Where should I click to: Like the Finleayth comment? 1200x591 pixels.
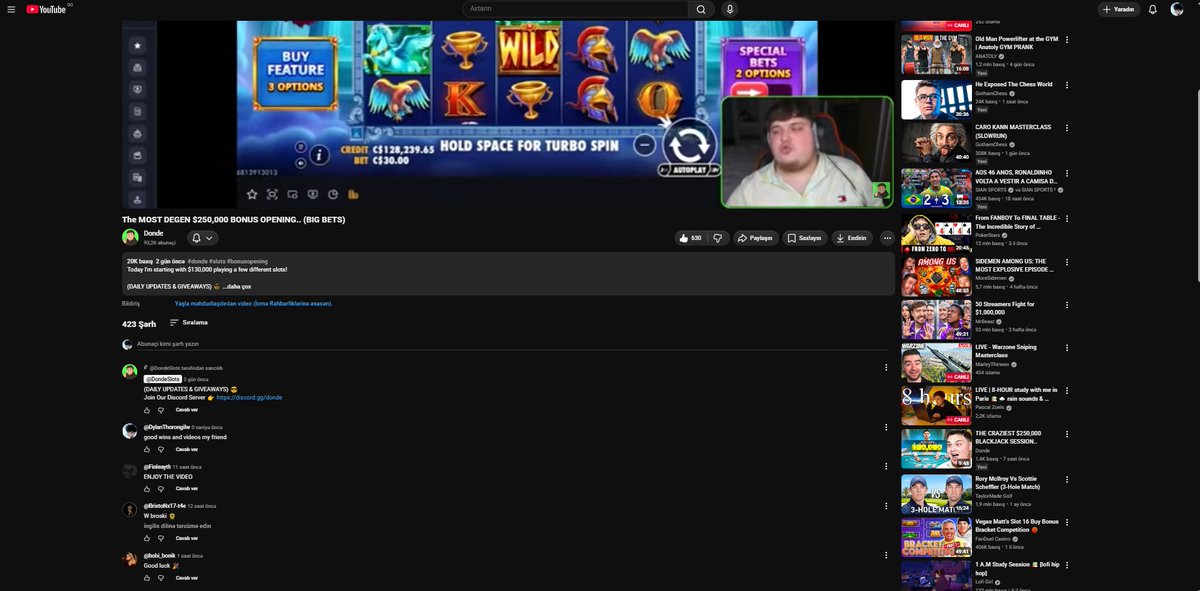(147, 489)
